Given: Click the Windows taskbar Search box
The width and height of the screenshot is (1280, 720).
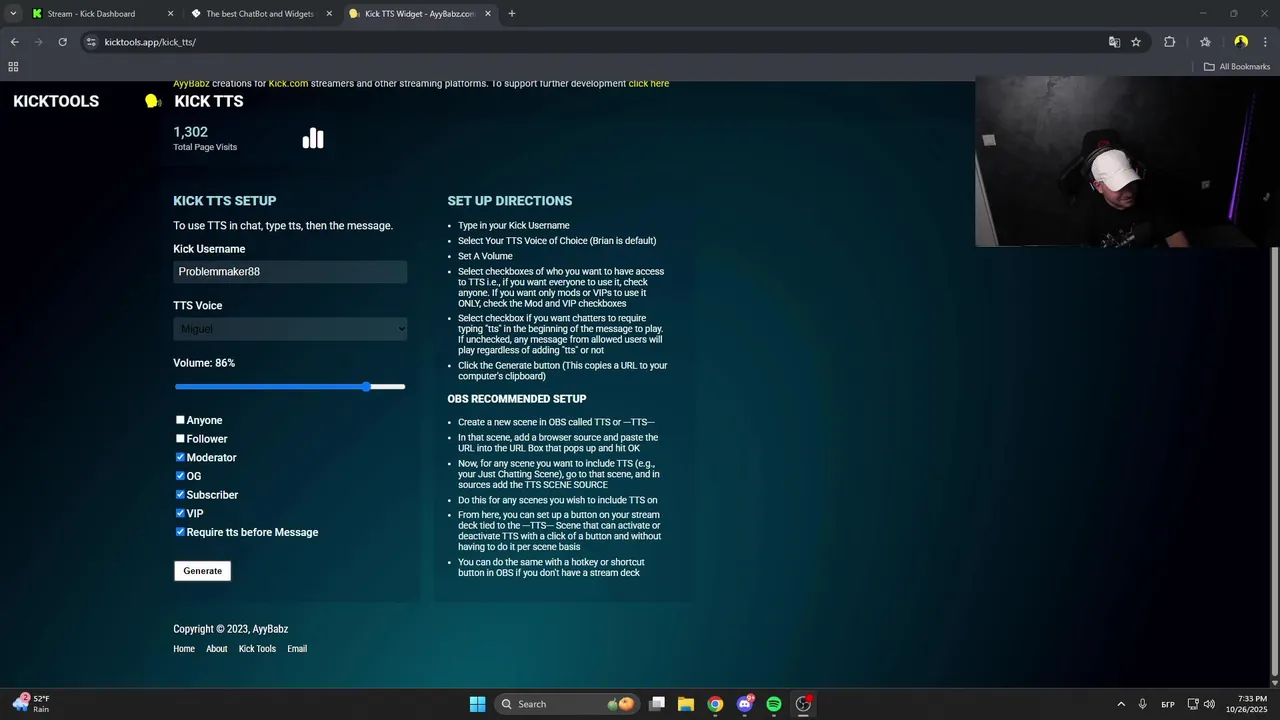Looking at the screenshot, I should coord(567,704).
